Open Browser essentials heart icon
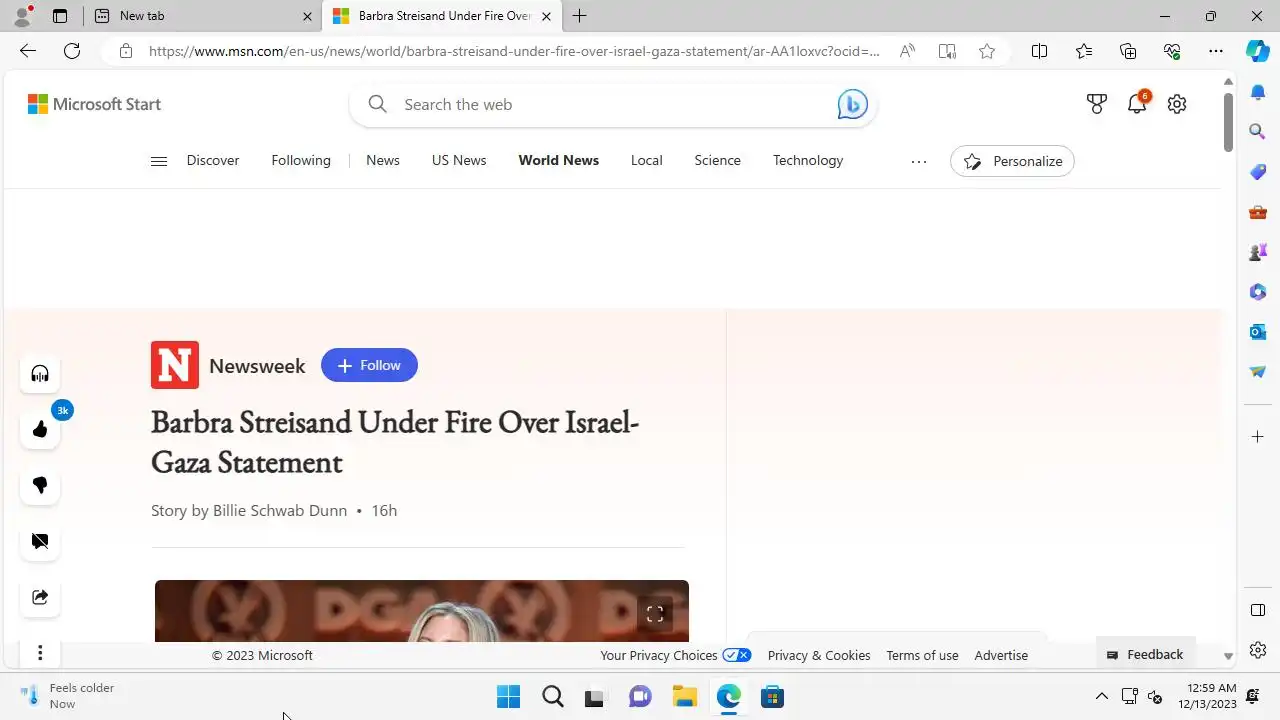This screenshot has height=720, width=1280. pos(1172,51)
